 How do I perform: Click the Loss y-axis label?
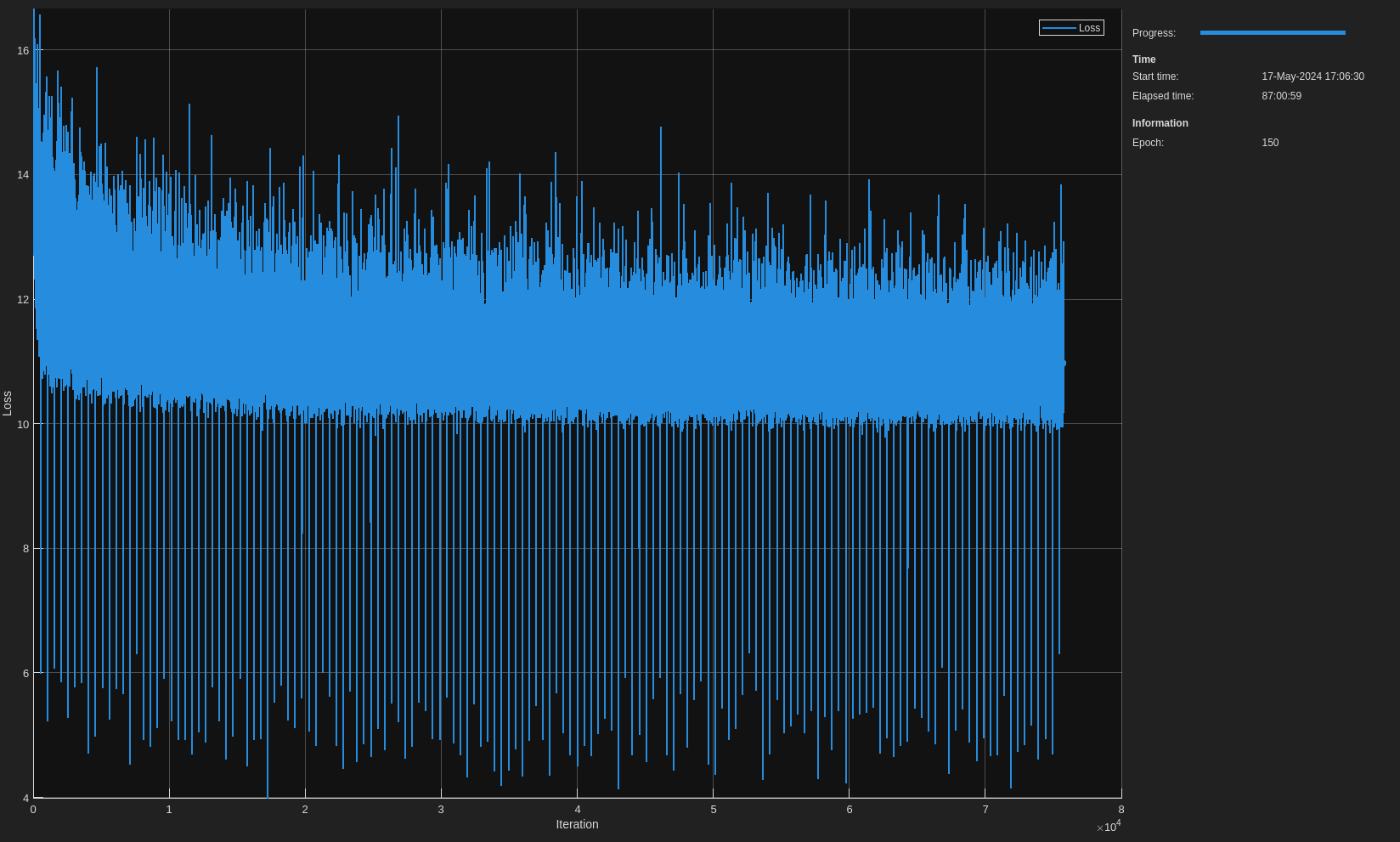(8, 404)
